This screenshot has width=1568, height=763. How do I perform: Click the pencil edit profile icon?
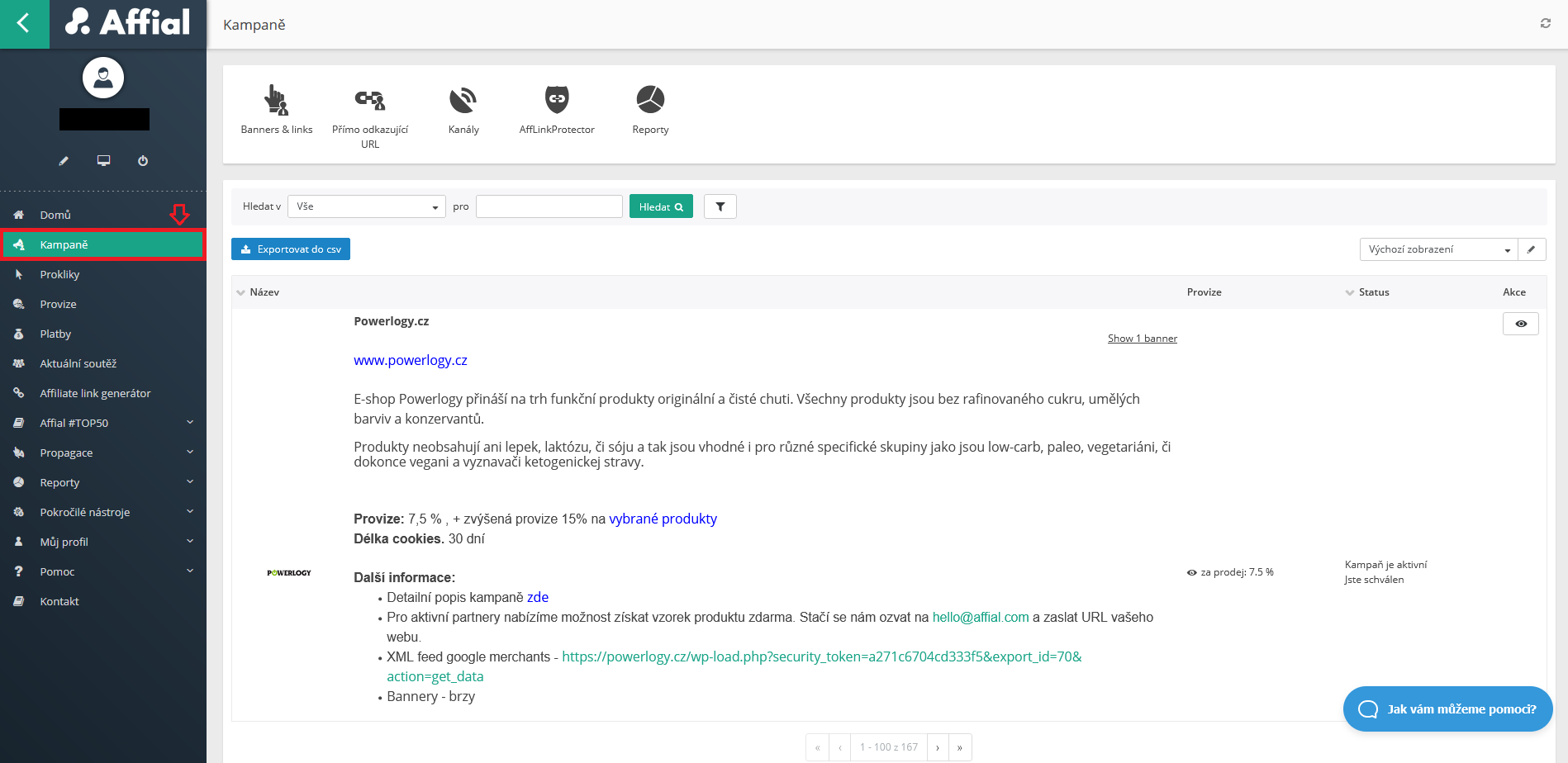point(64,161)
